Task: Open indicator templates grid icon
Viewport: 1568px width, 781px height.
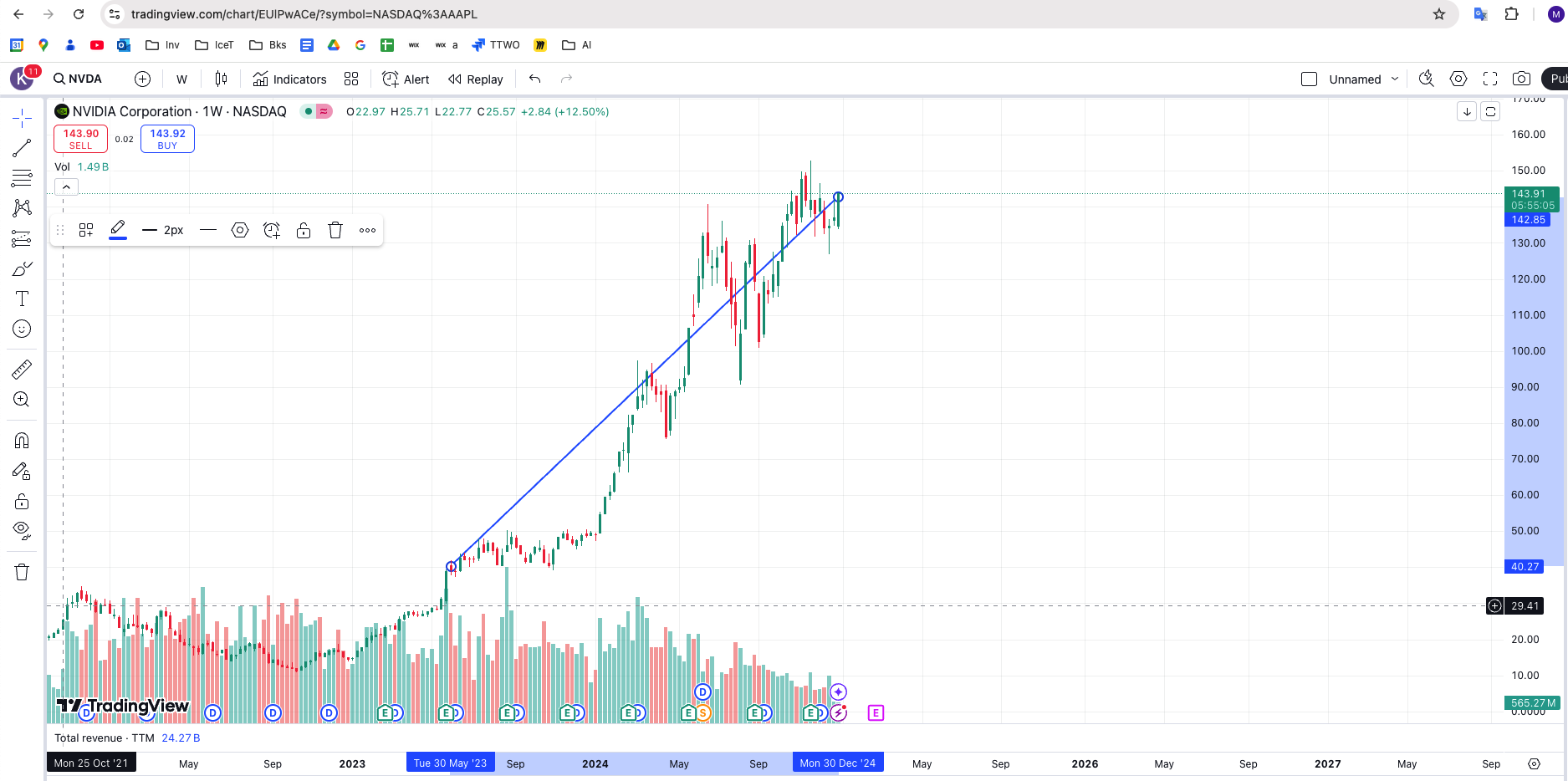Action: tap(351, 79)
